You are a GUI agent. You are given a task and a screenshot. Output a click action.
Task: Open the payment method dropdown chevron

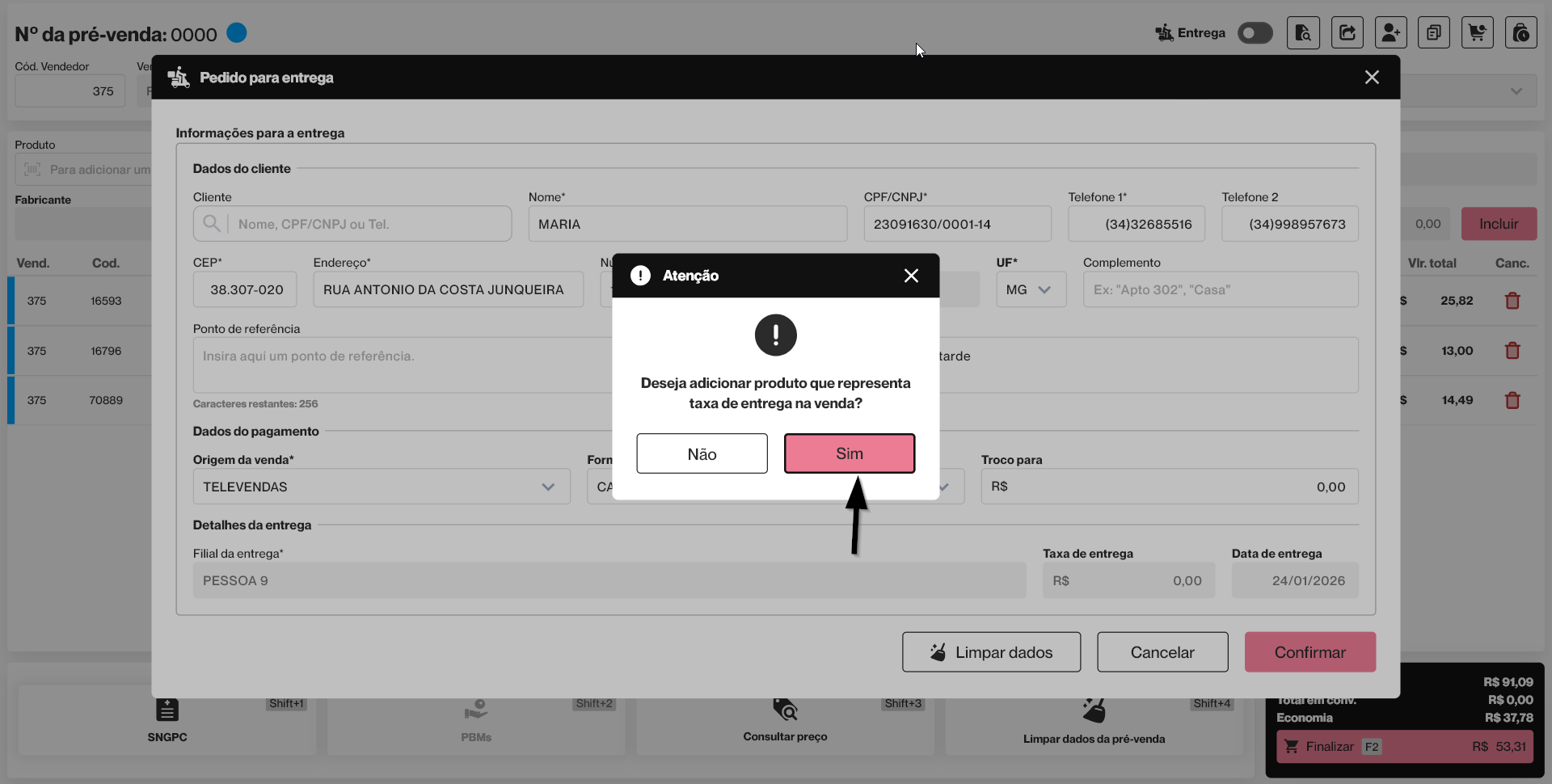944,487
